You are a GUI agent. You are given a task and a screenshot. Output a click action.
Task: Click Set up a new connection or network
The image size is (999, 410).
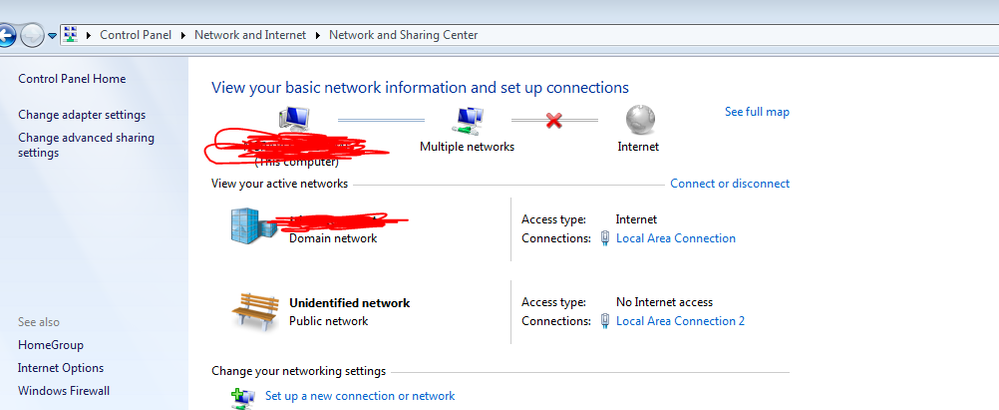click(x=360, y=396)
